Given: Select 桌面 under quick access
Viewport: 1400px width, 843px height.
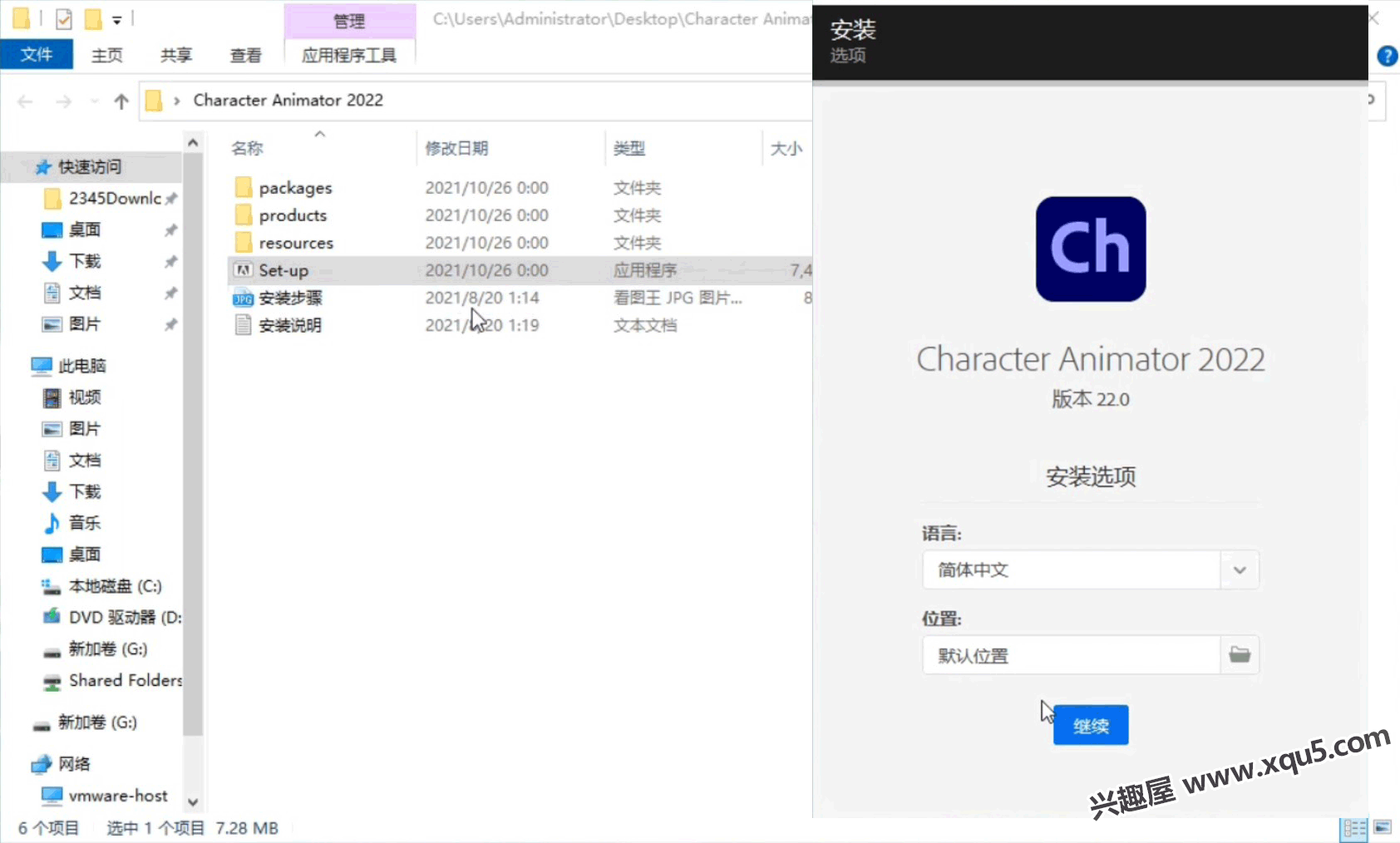Looking at the screenshot, I should (85, 229).
